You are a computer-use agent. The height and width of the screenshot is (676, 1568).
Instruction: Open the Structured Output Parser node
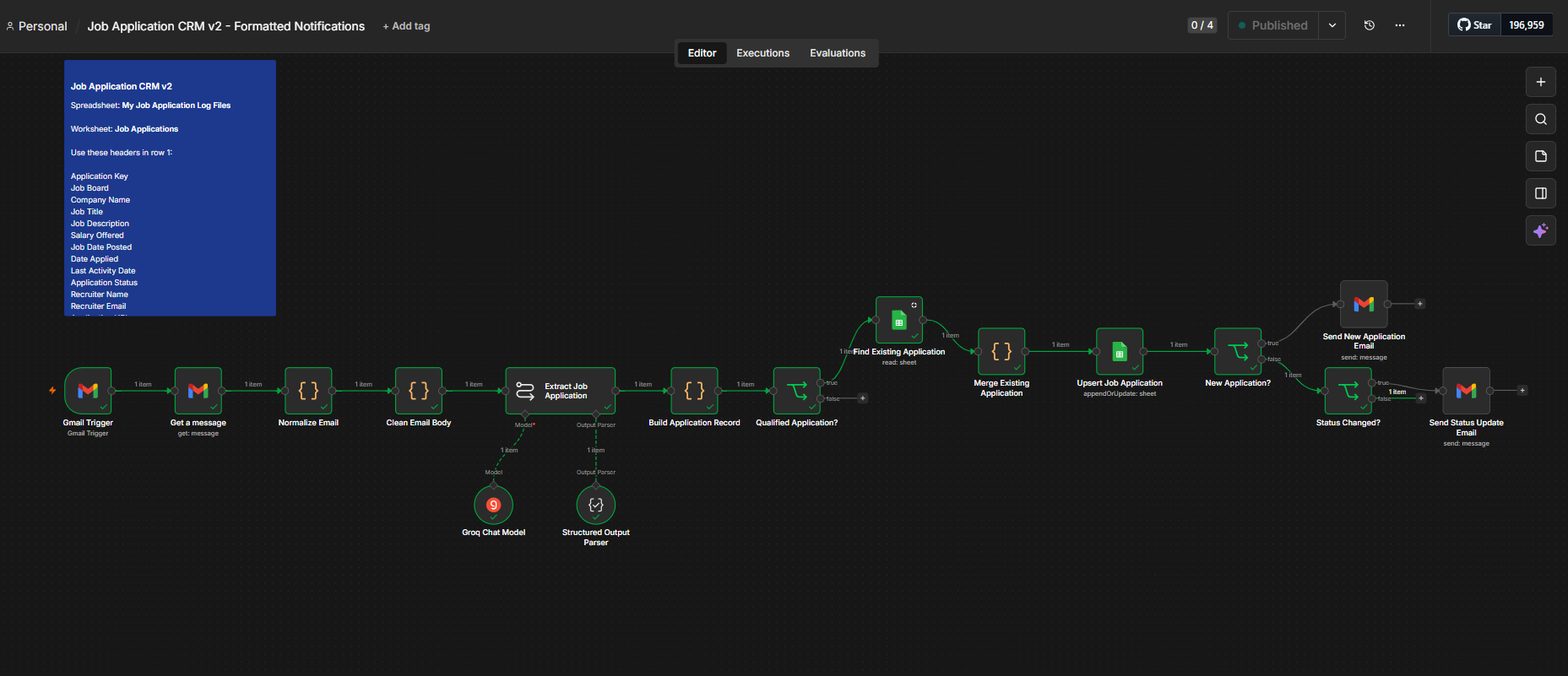596,505
